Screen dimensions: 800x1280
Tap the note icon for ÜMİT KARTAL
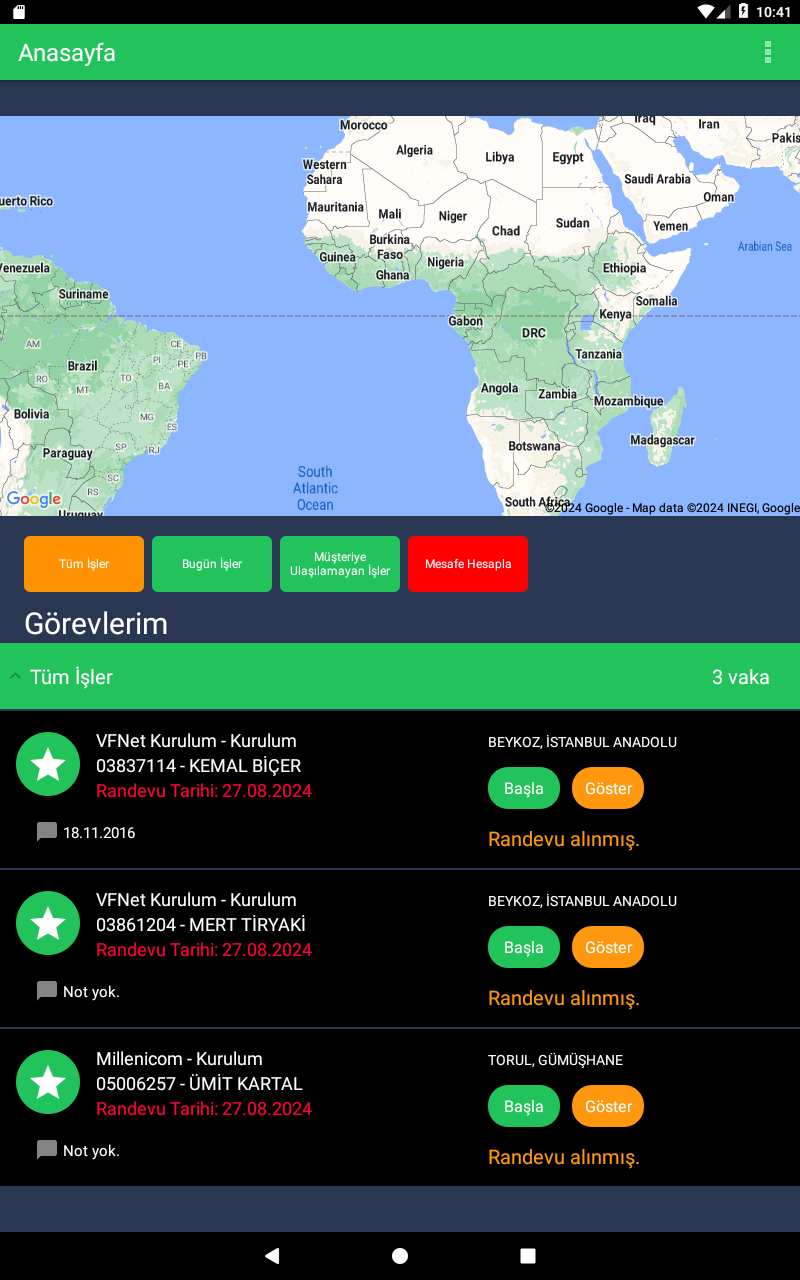pos(47,1150)
